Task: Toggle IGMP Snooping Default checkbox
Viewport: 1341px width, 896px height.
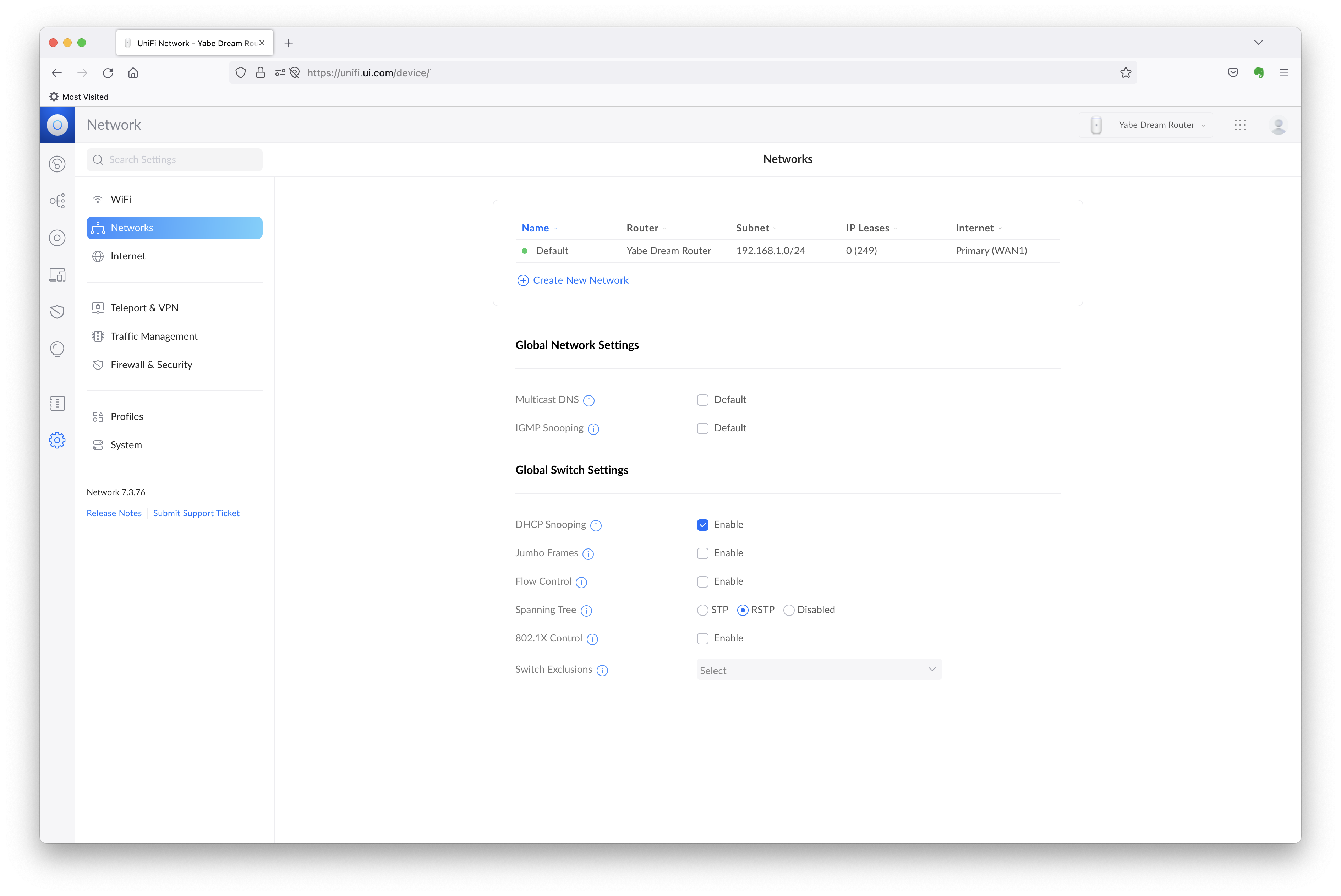Action: point(703,428)
